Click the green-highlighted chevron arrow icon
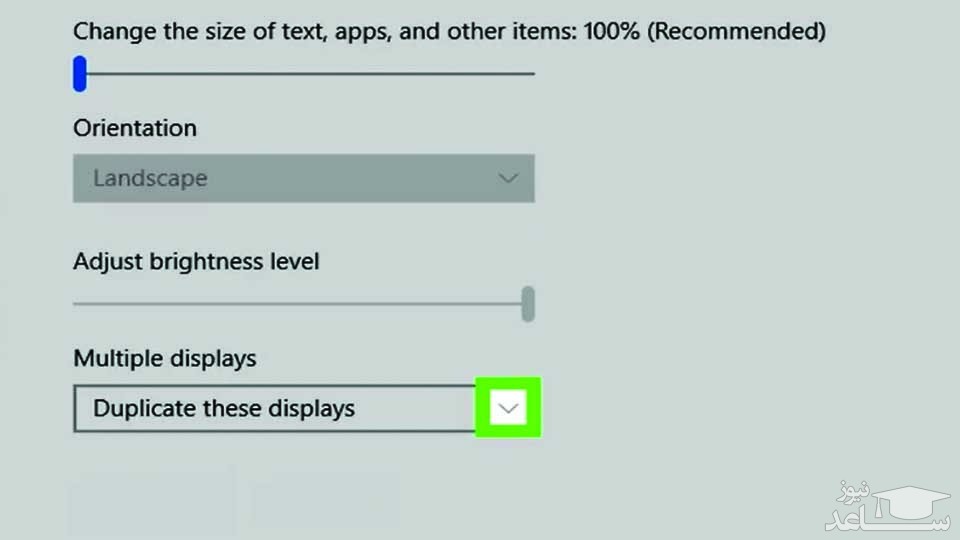The height and width of the screenshot is (540, 960). [x=508, y=408]
